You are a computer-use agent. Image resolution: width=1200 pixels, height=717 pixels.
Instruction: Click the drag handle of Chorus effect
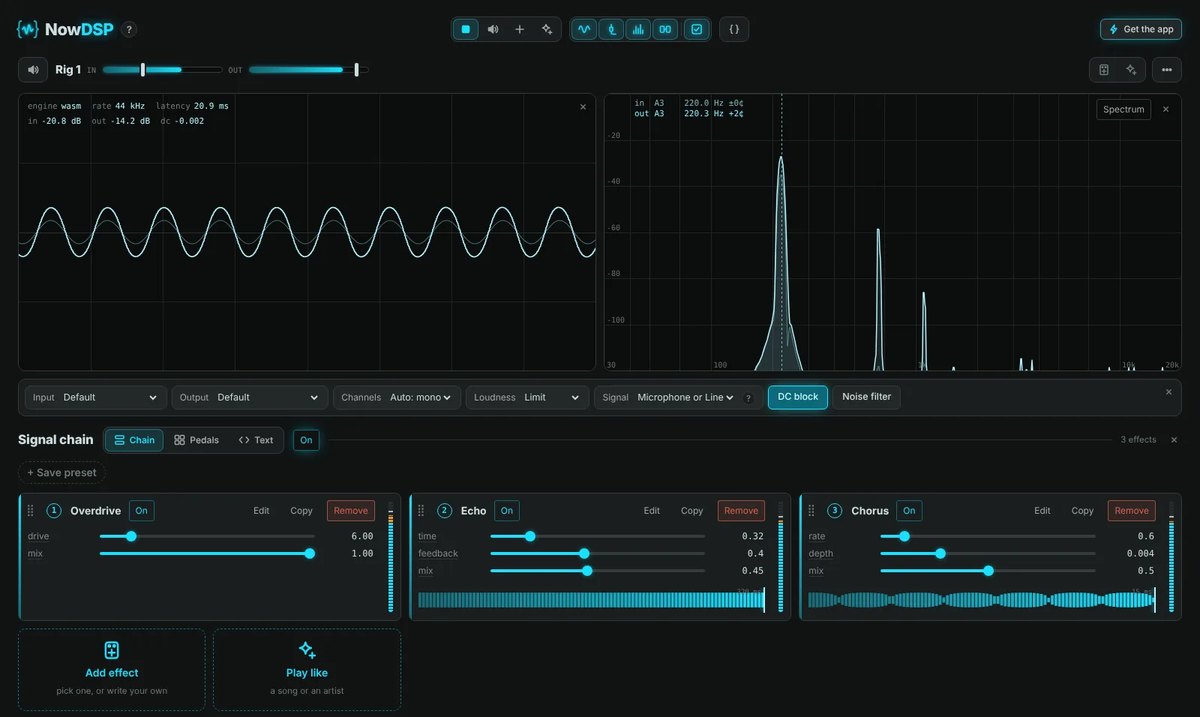(x=812, y=511)
